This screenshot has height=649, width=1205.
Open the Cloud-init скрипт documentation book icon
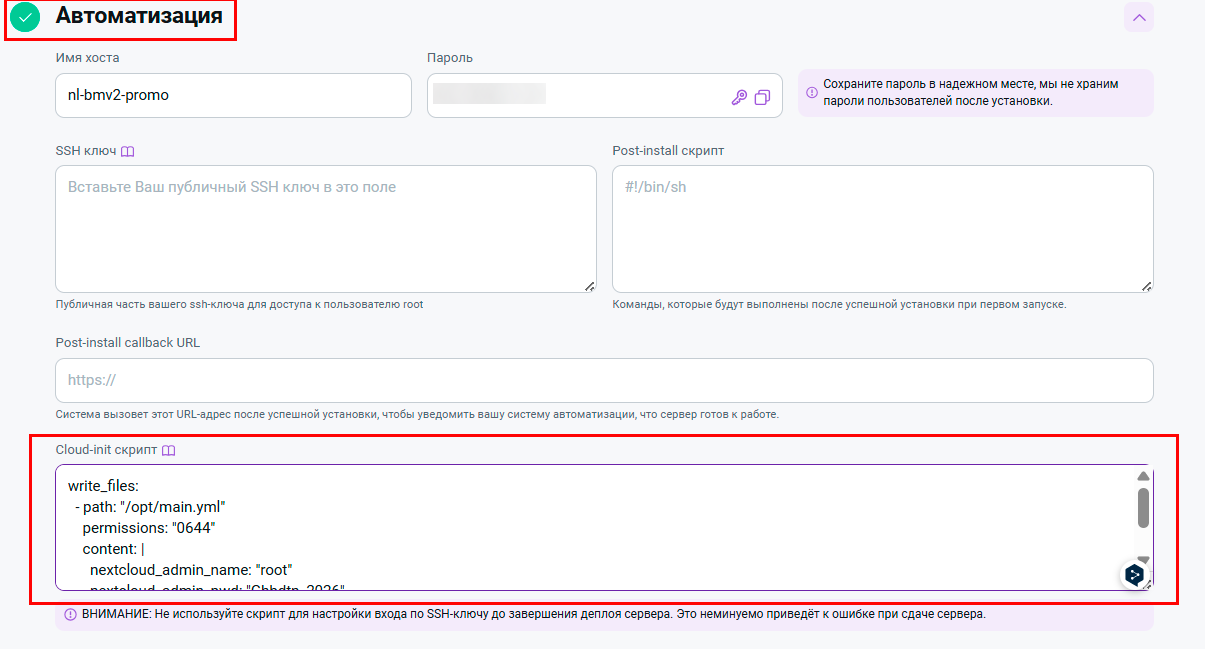(x=168, y=451)
